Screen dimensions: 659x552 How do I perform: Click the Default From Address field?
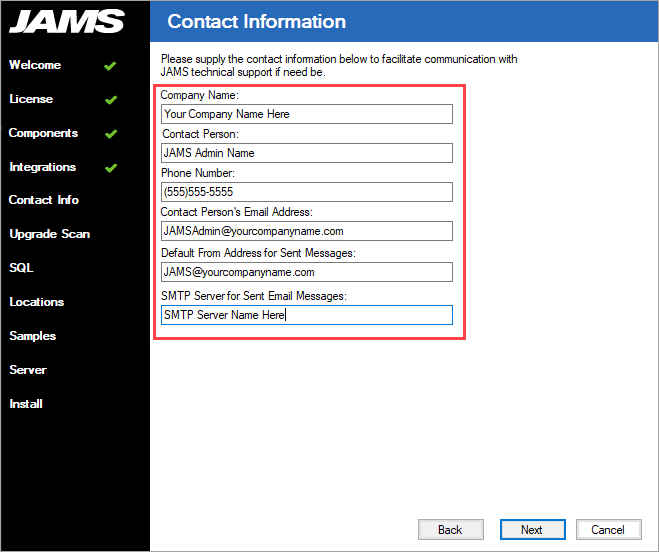tap(307, 272)
